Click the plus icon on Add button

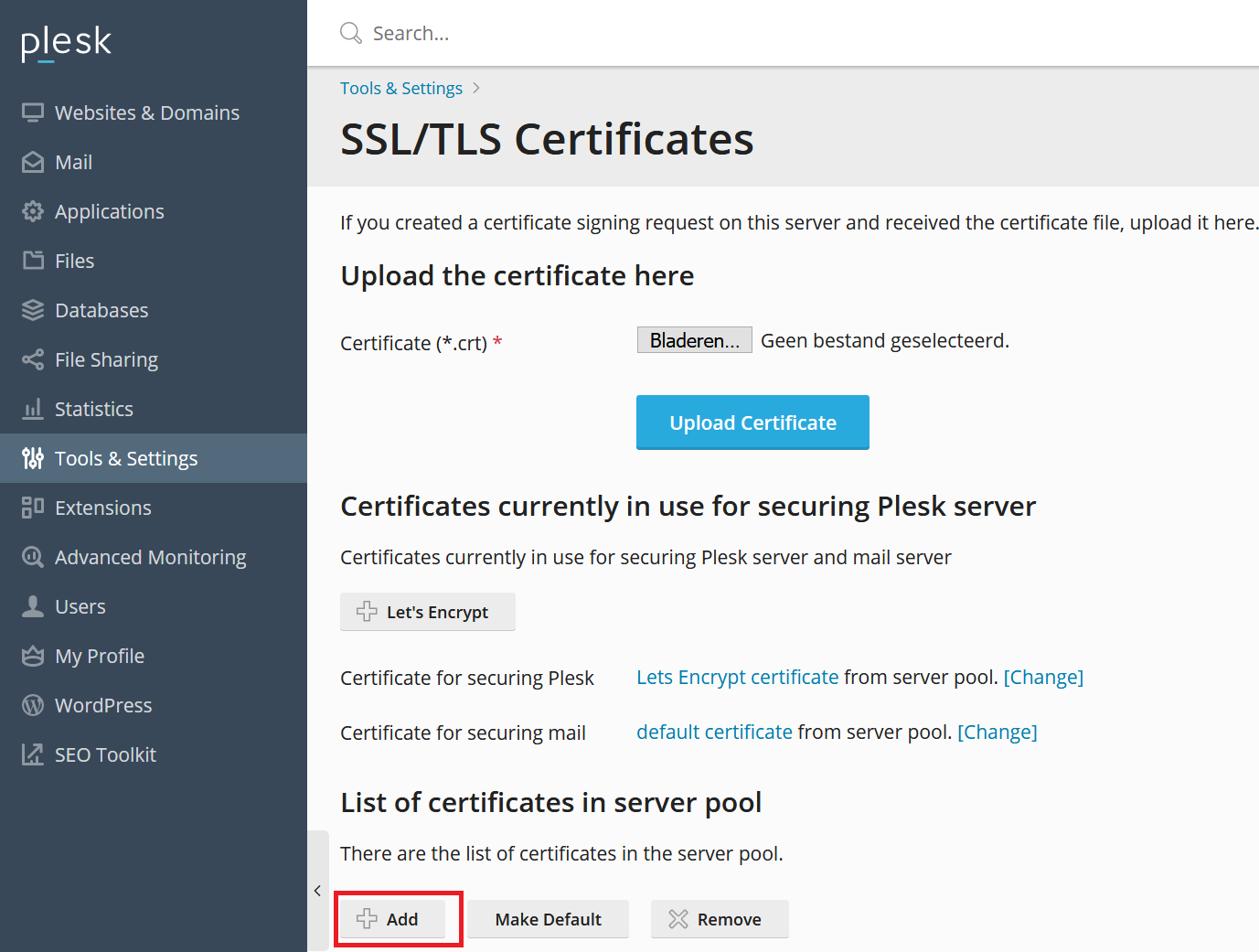[367, 919]
